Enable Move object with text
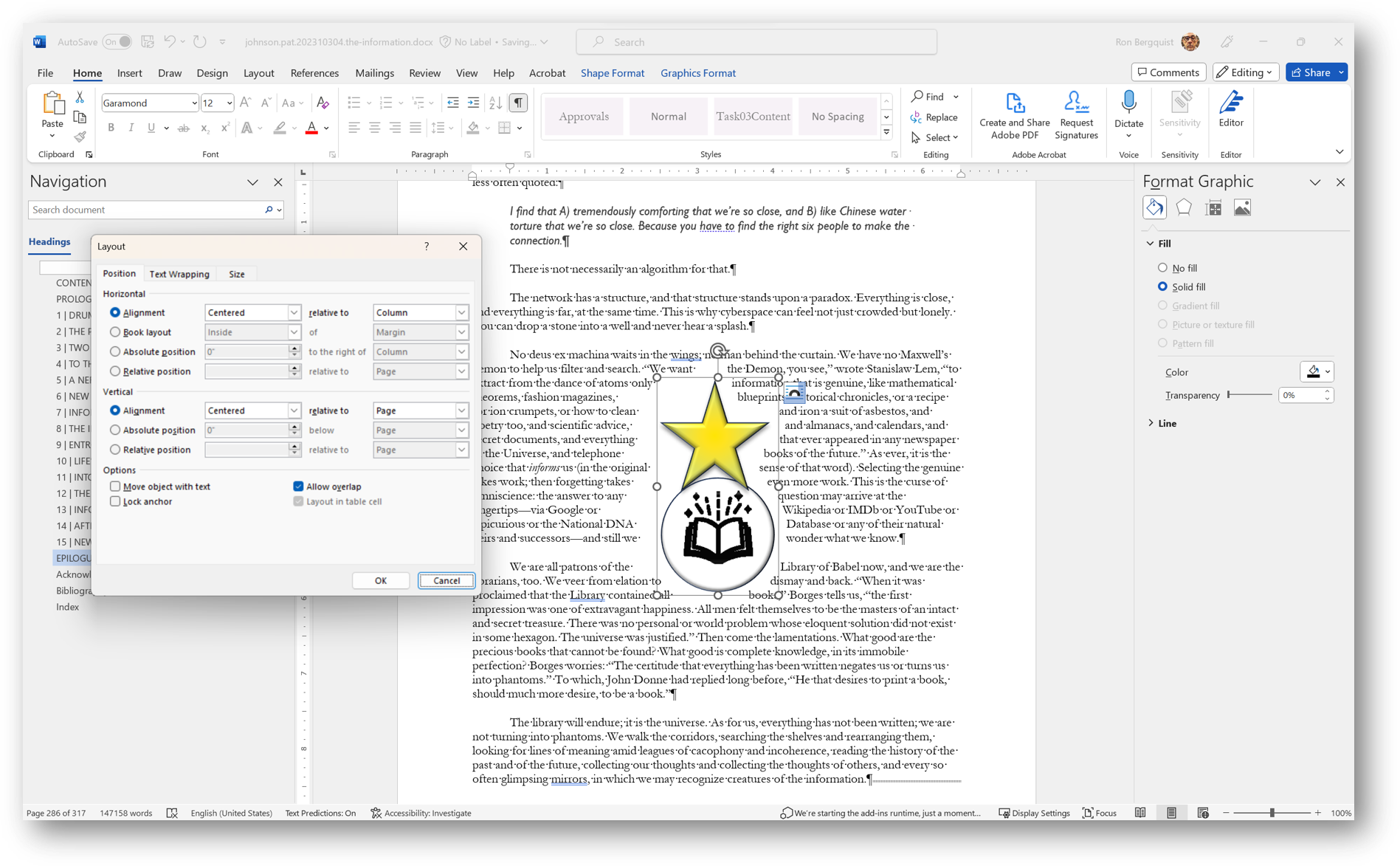Viewport: 1400px width, 866px height. [x=115, y=486]
